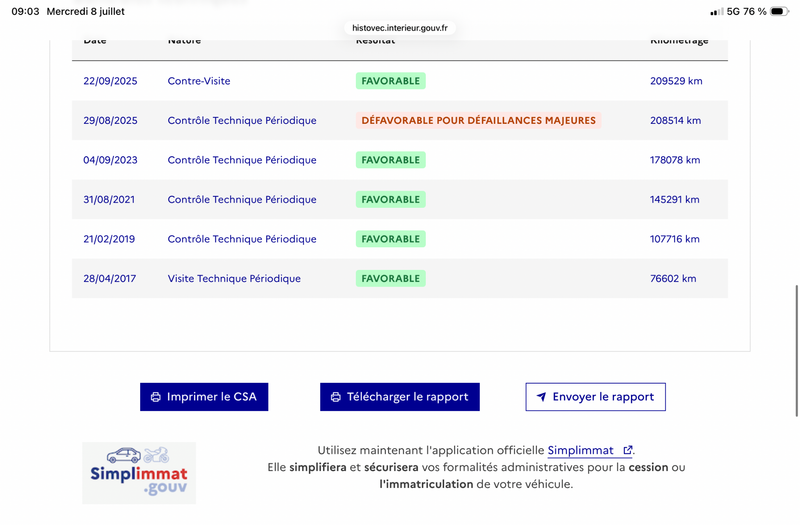Click the printer icon in Télécharger le rapport
Image resolution: width=800 pixels, height=525 pixels.
[336, 397]
